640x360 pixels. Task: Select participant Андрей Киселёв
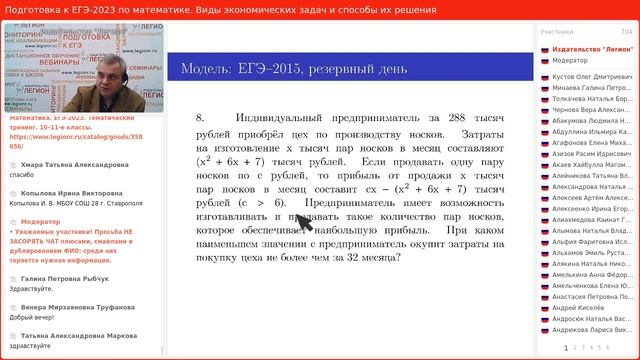coord(578,308)
